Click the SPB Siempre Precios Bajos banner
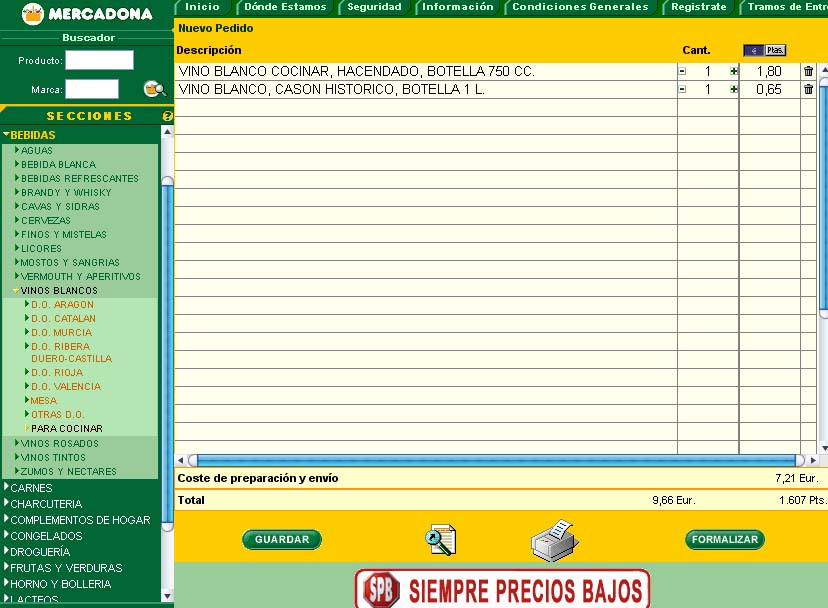 [503, 588]
